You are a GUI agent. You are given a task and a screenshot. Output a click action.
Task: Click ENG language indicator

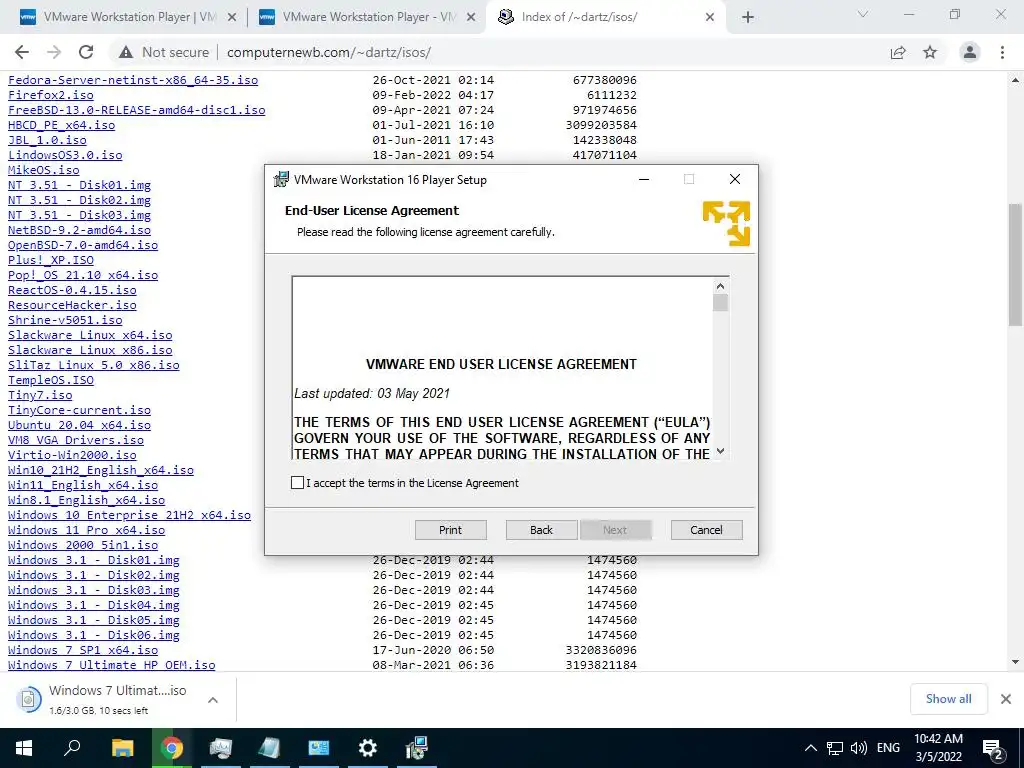[x=888, y=748]
